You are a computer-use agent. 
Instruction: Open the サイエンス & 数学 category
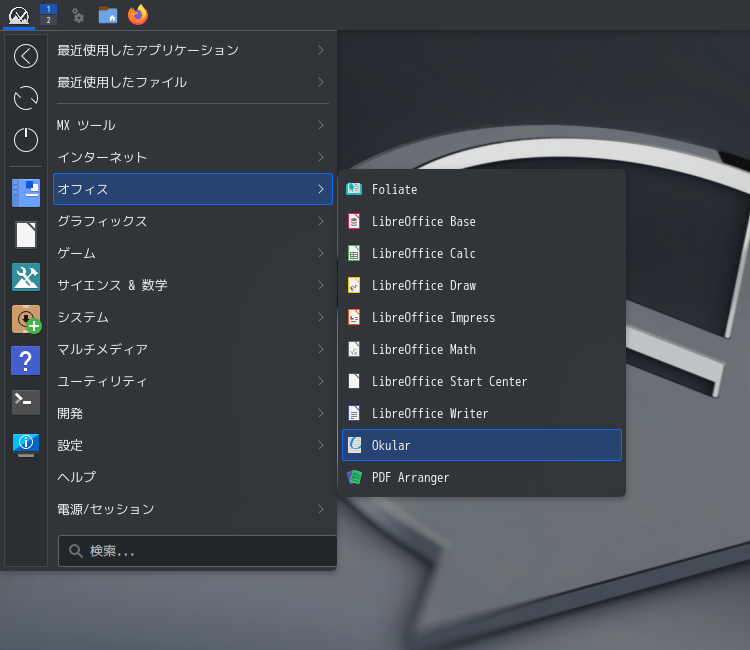tap(193, 285)
